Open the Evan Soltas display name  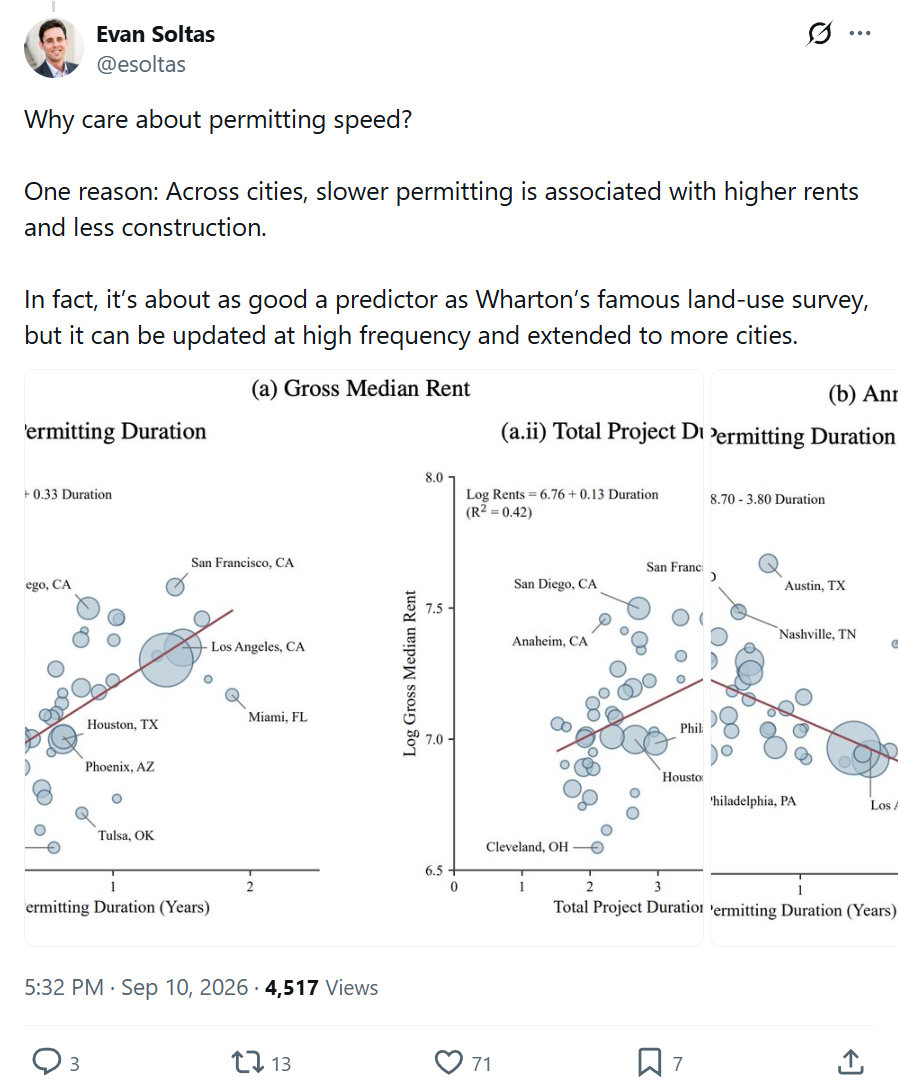(155, 34)
